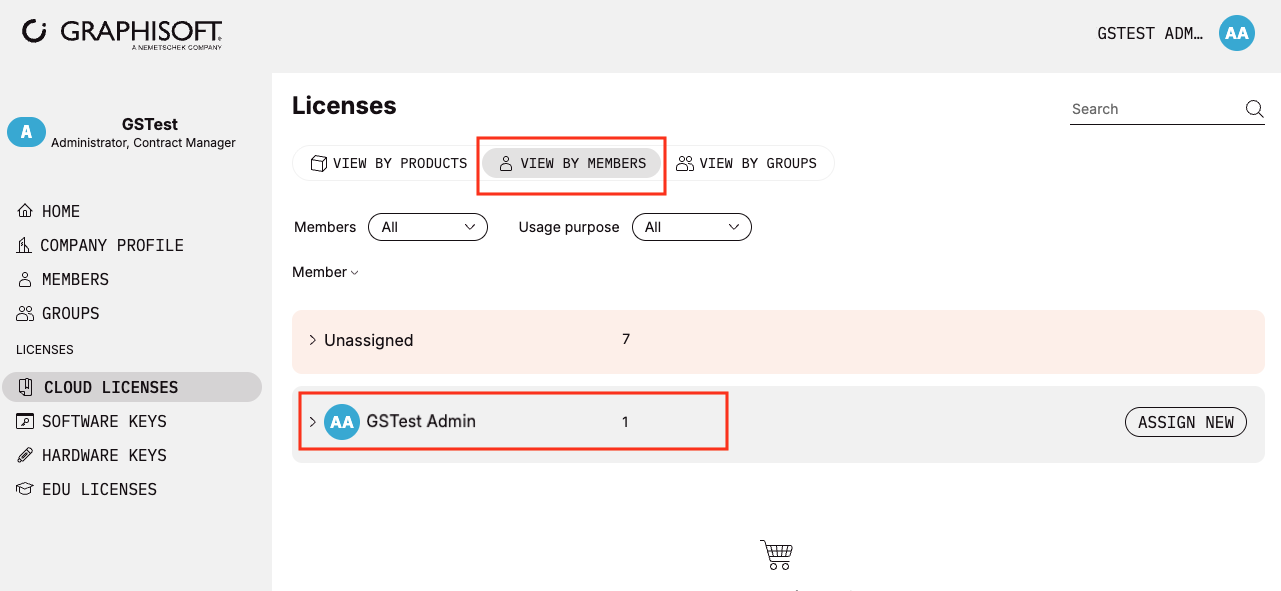Image resolution: width=1281 pixels, height=591 pixels.
Task: Open Home via house icon
Action: [x=25, y=211]
